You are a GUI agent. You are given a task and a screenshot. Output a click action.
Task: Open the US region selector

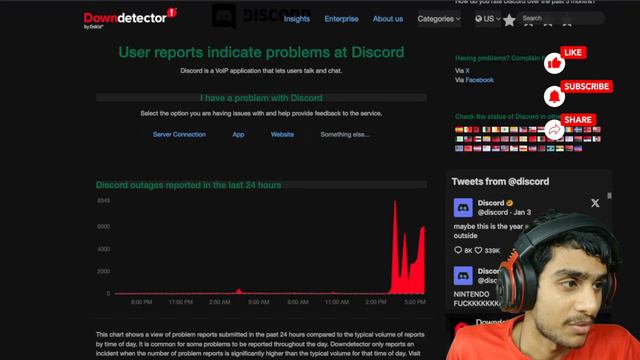[488, 19]
